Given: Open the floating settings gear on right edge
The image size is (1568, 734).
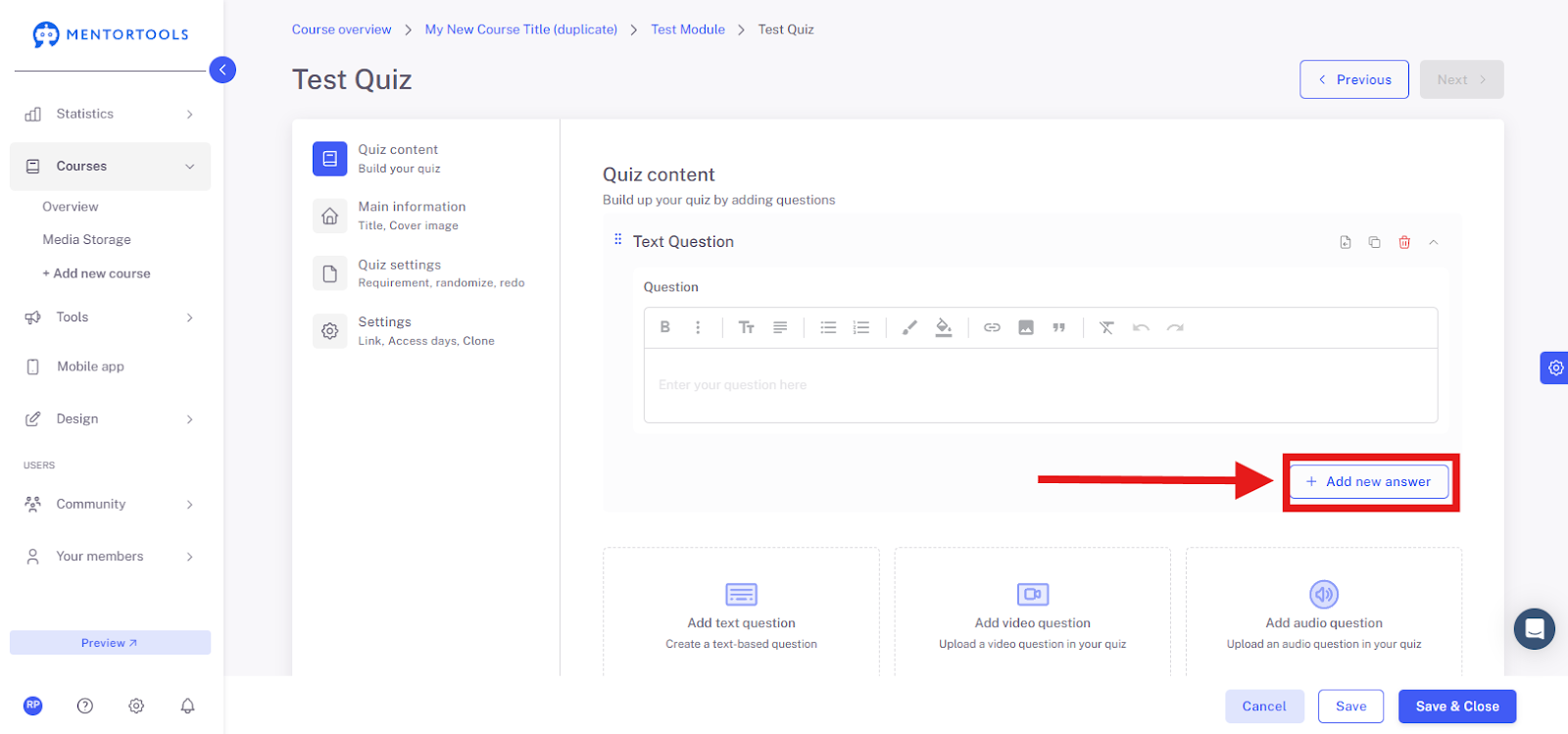Looking at the screenshot, I should click(1555, 368).
